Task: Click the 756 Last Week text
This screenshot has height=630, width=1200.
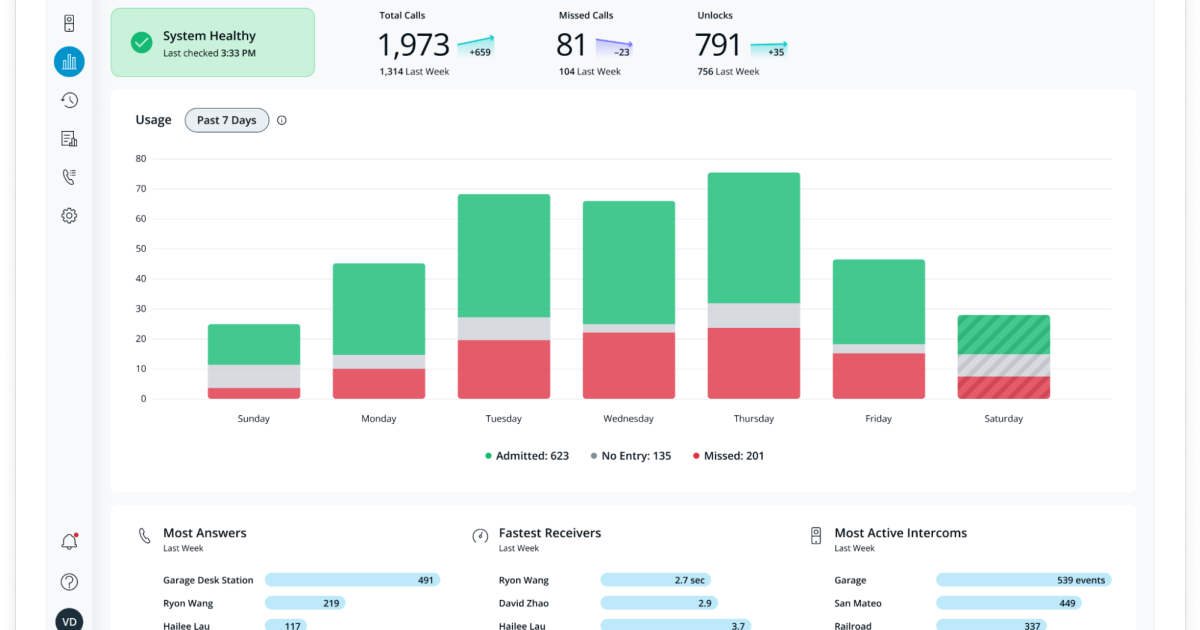Action: tap(728, 72)
